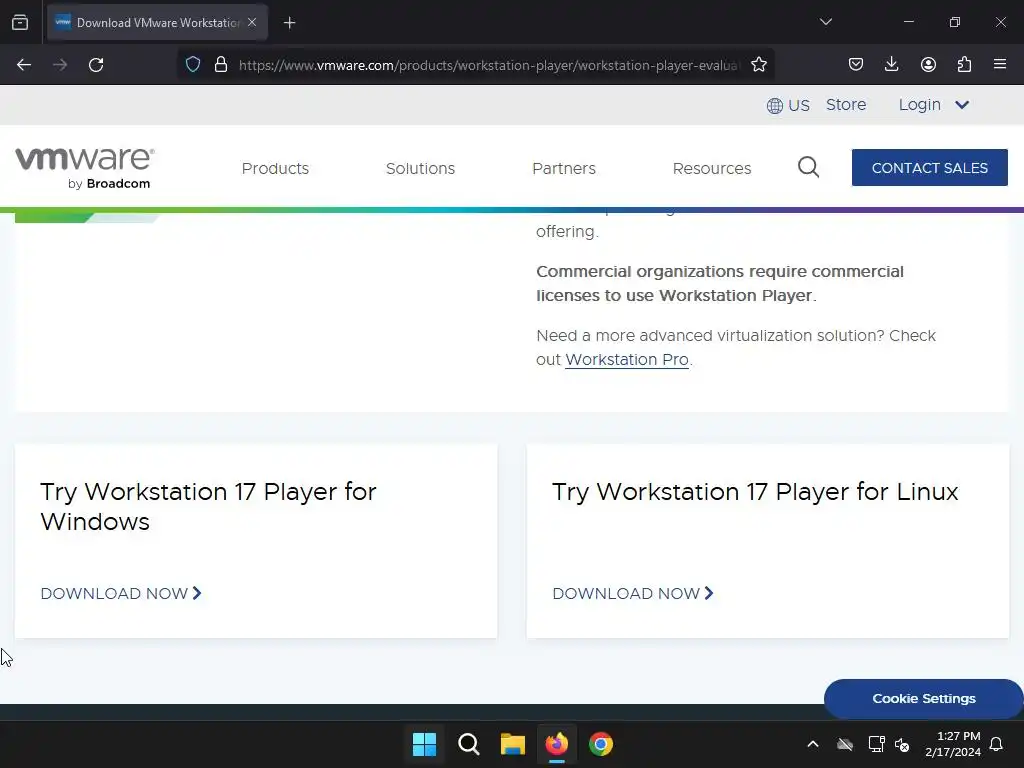The width and height of the screenshot is (1024, 768).
Task: Click the Firefox back arrow button
Action: 24,65
